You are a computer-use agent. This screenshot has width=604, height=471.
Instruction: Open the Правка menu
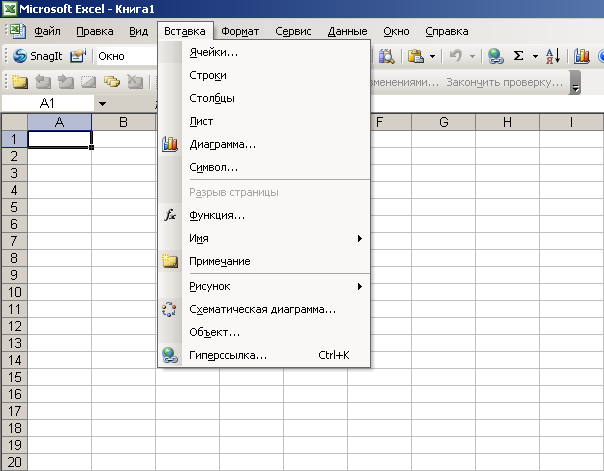click(95, 31)
